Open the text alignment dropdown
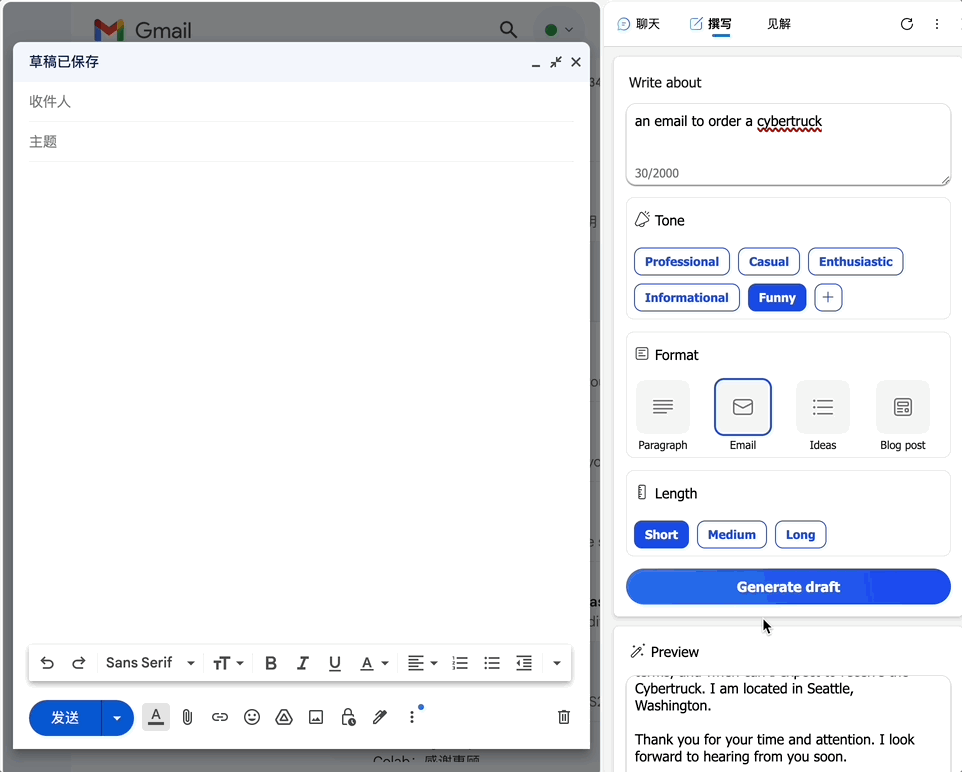 click(421, 662)
